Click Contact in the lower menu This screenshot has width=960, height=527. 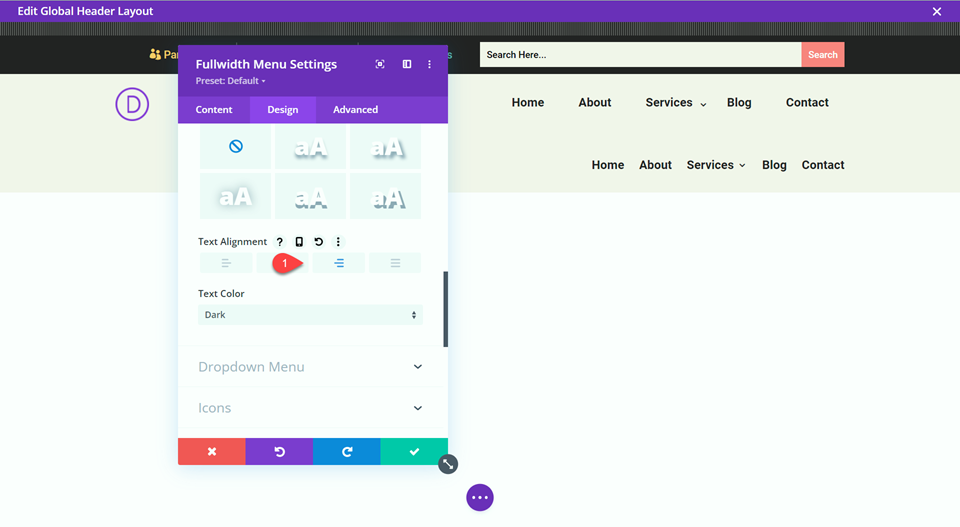coord(823,165)
